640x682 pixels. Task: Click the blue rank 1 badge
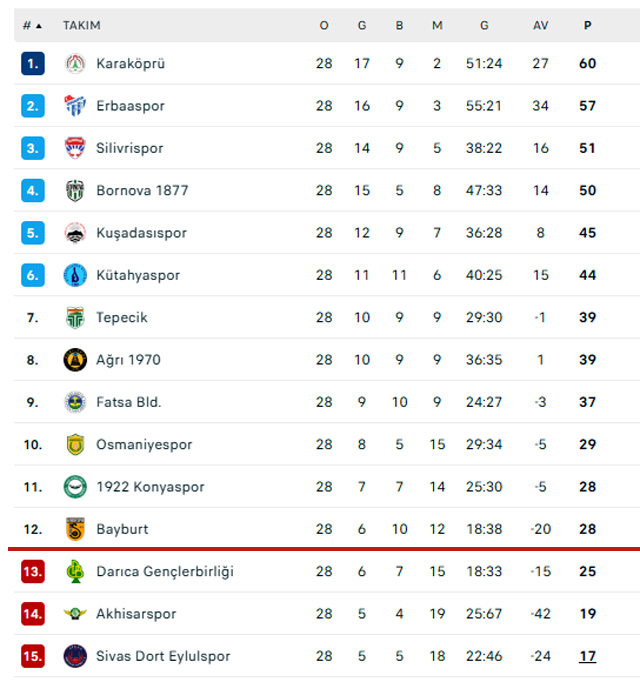(x=33, y=64)
